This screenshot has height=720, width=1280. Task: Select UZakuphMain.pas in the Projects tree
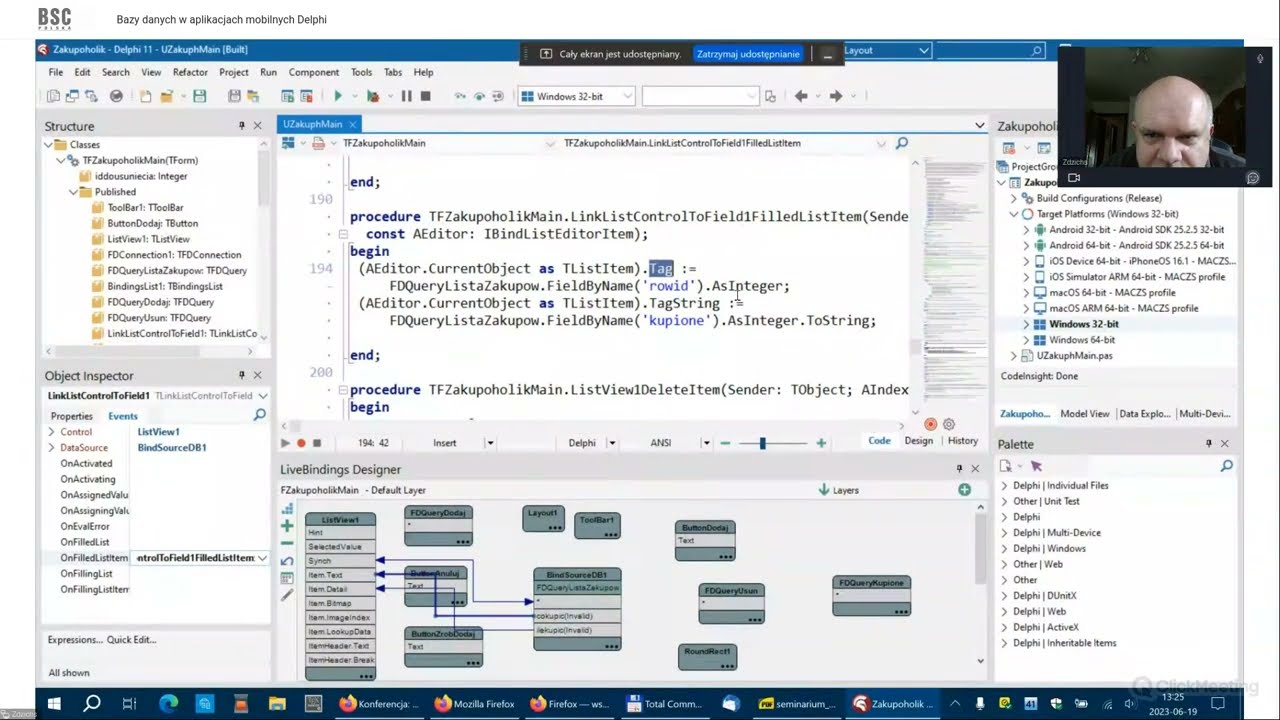[1074, 356]
